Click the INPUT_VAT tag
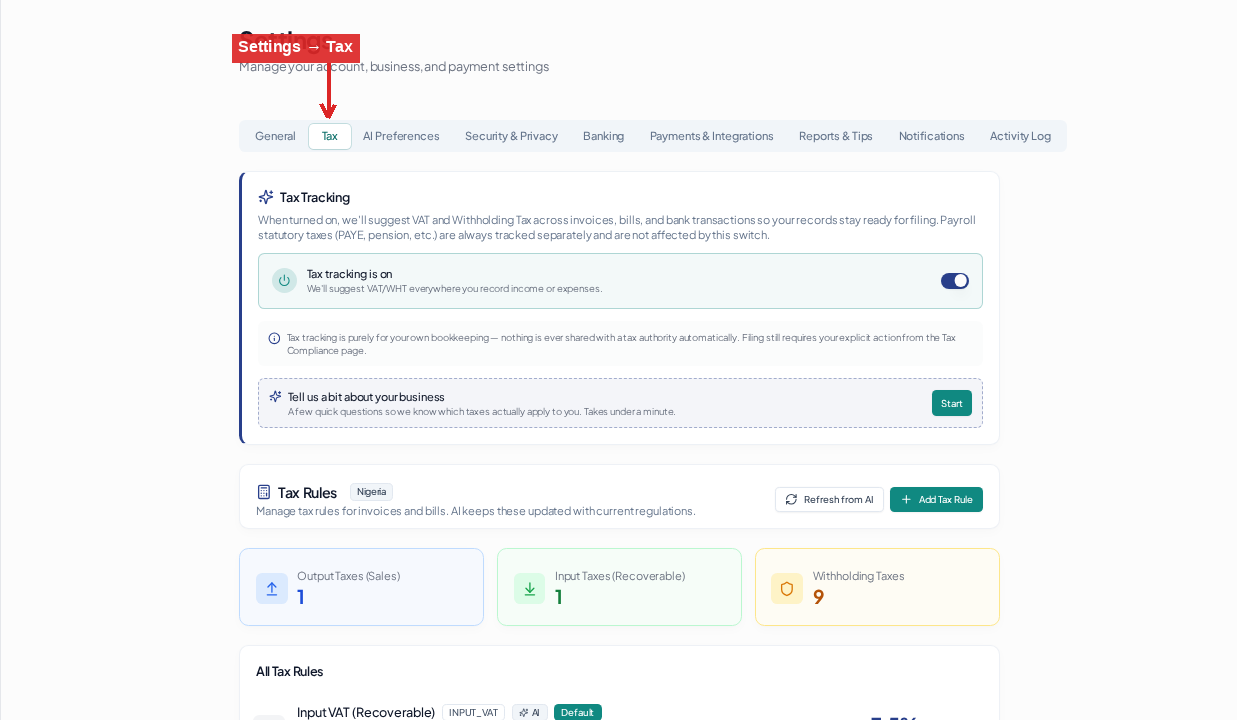This screenshot has height=720, width=1237. pos(473,712)
